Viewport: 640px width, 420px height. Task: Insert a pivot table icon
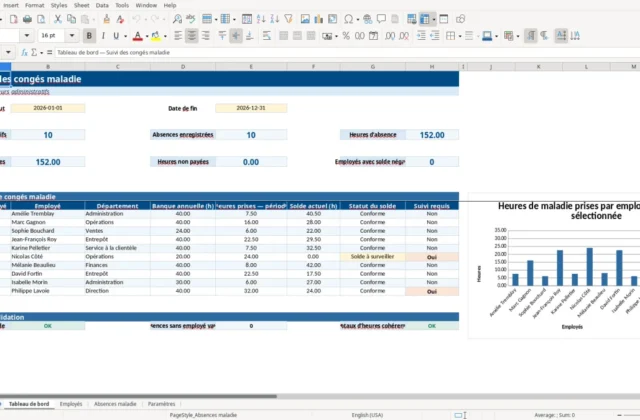pyautogui.click(x=333, y=19)
